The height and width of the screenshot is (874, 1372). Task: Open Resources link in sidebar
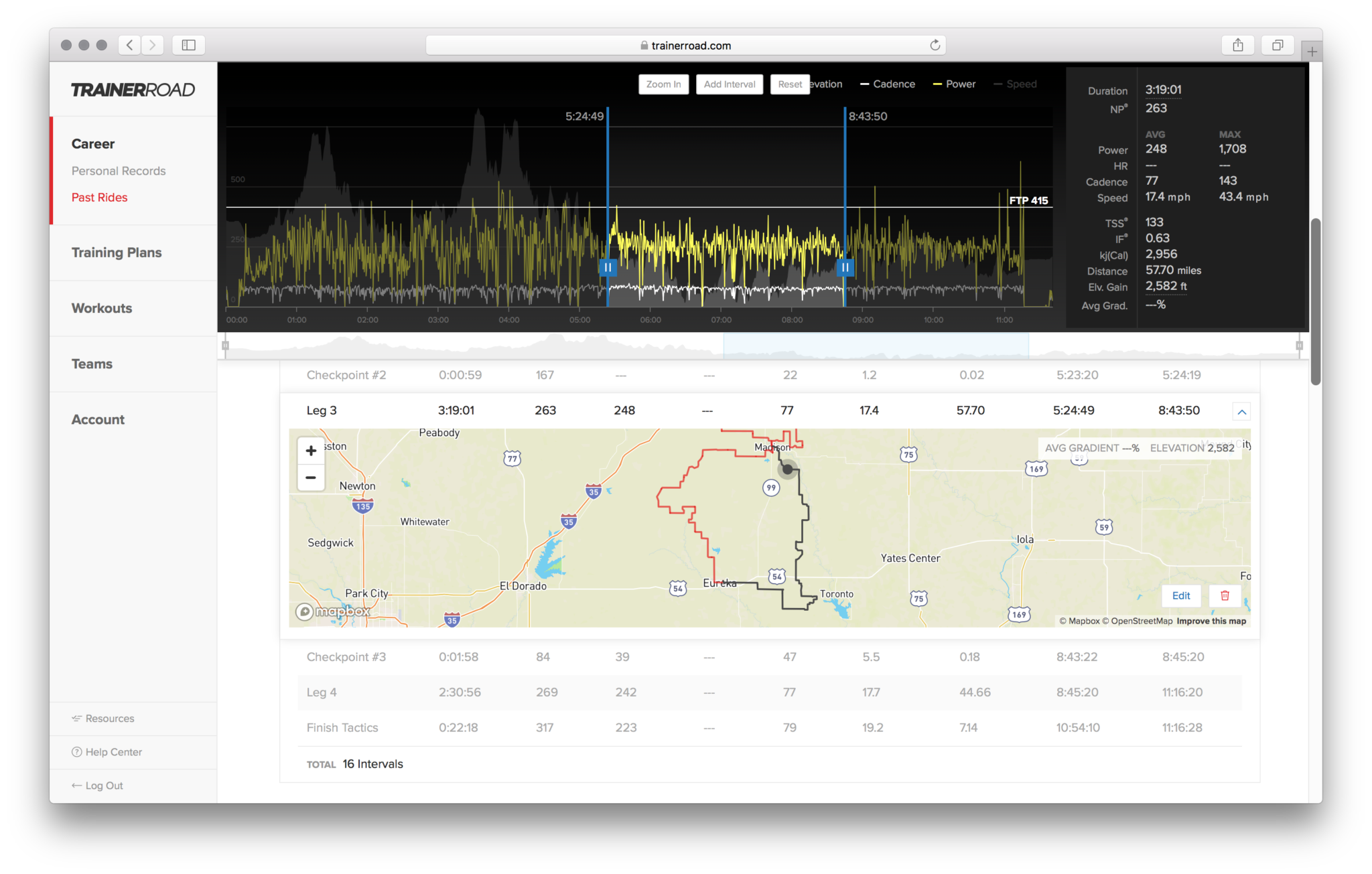click(x=103, y=719)
